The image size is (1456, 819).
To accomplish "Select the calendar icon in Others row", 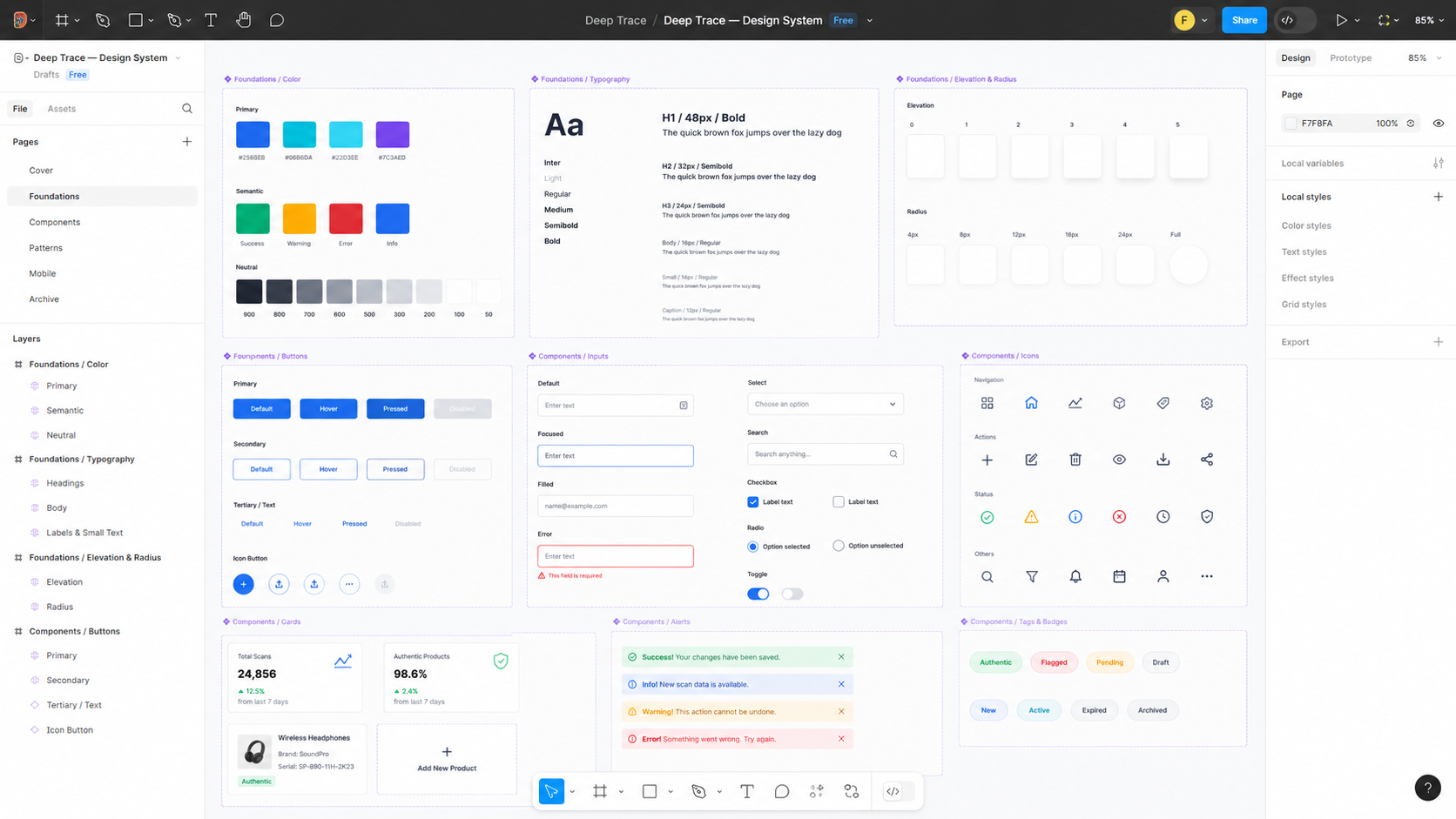I will (x=1119, y=576).
